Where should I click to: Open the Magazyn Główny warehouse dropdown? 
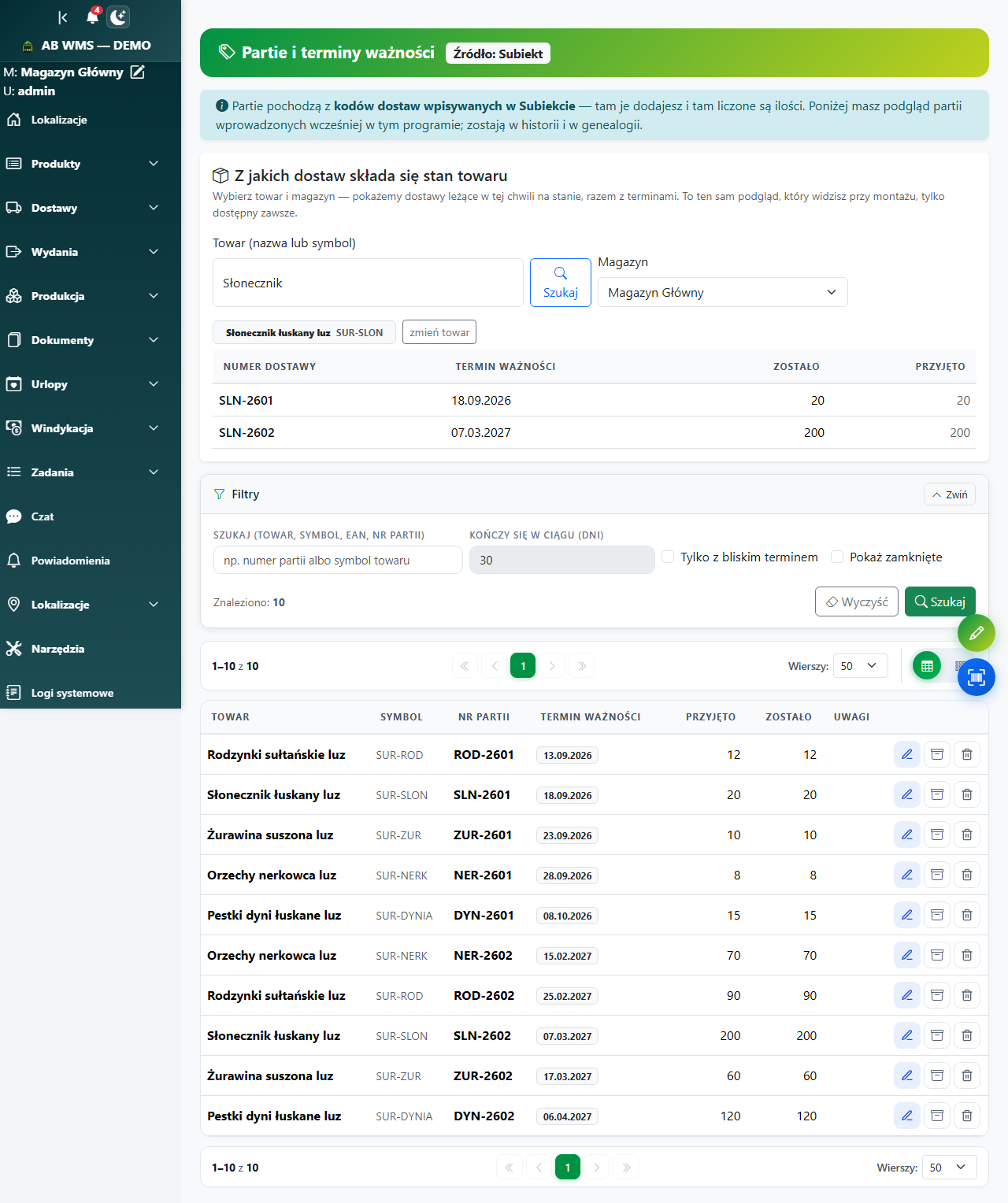722,292
